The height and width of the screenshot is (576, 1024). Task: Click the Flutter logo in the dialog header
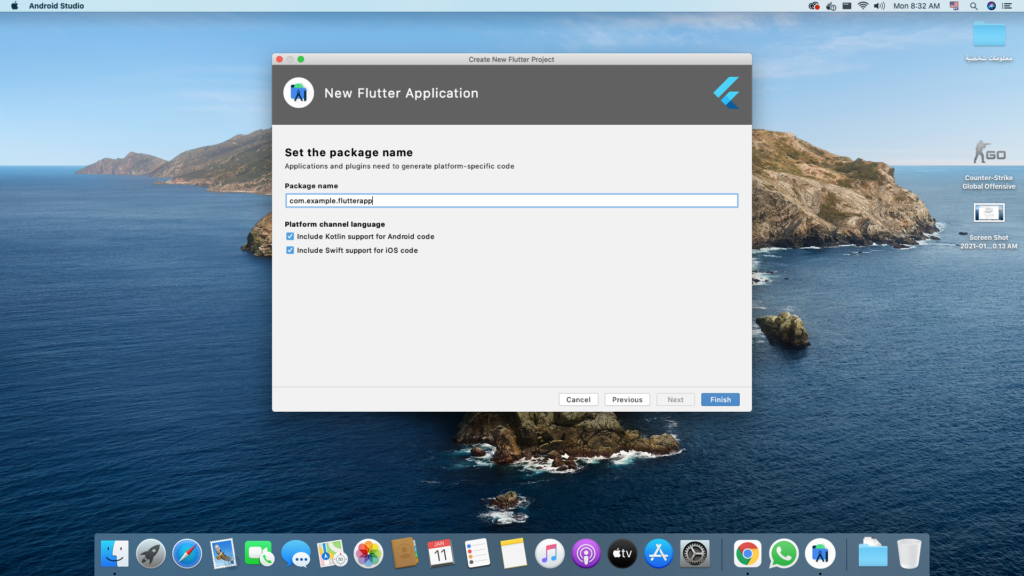tap(726, 93)
